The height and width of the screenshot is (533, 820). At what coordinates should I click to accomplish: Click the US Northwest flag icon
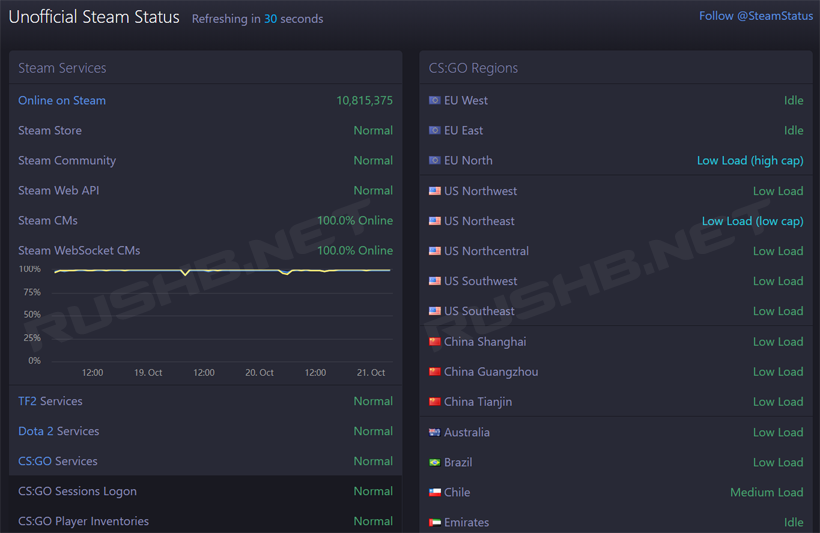(435, 191)
